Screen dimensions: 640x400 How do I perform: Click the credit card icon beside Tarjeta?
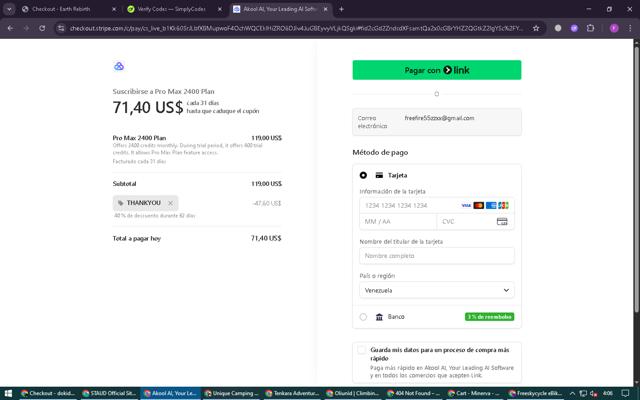click(x=379, y=175)
